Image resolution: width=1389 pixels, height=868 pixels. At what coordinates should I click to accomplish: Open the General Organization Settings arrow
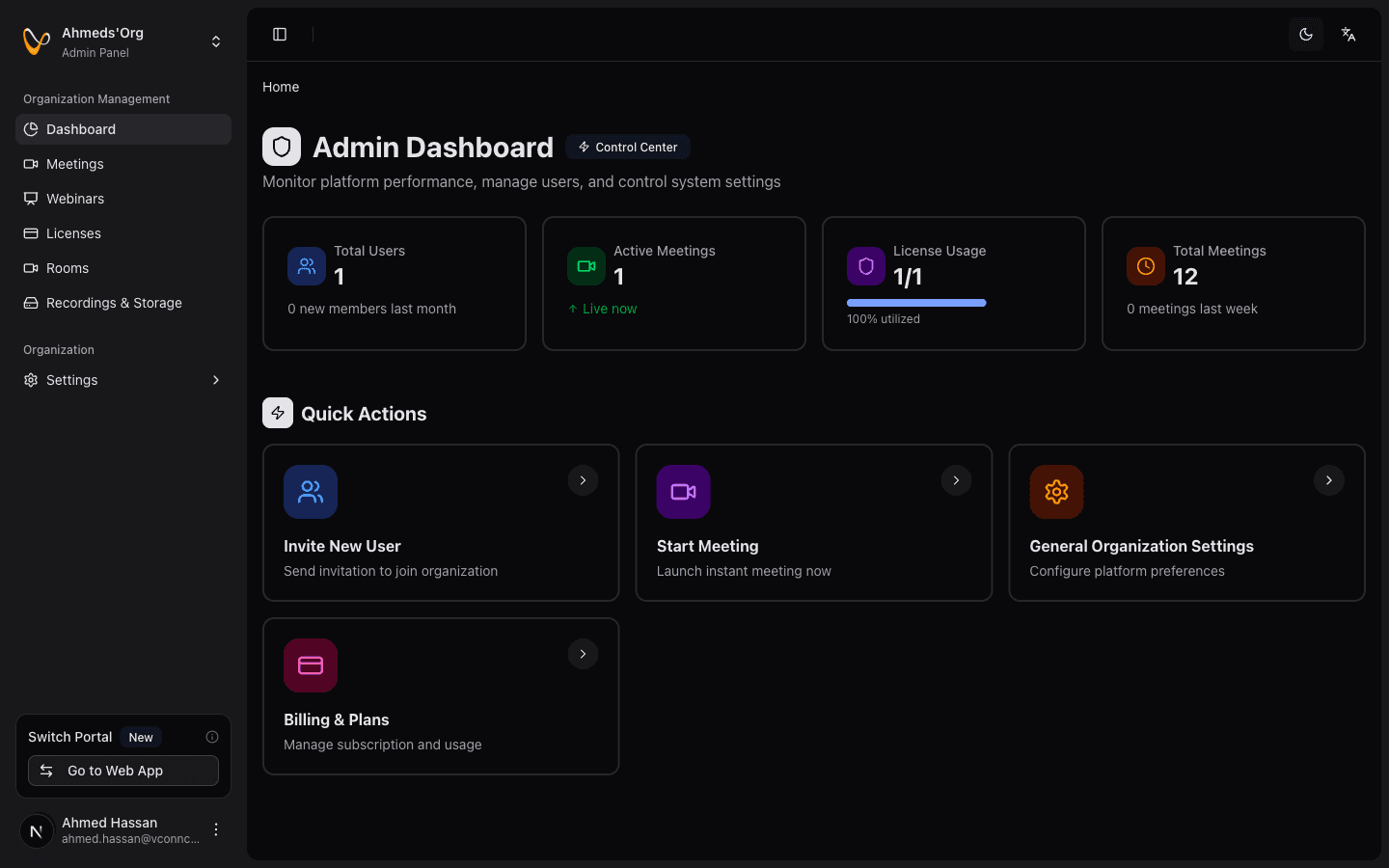point(1329,480)
